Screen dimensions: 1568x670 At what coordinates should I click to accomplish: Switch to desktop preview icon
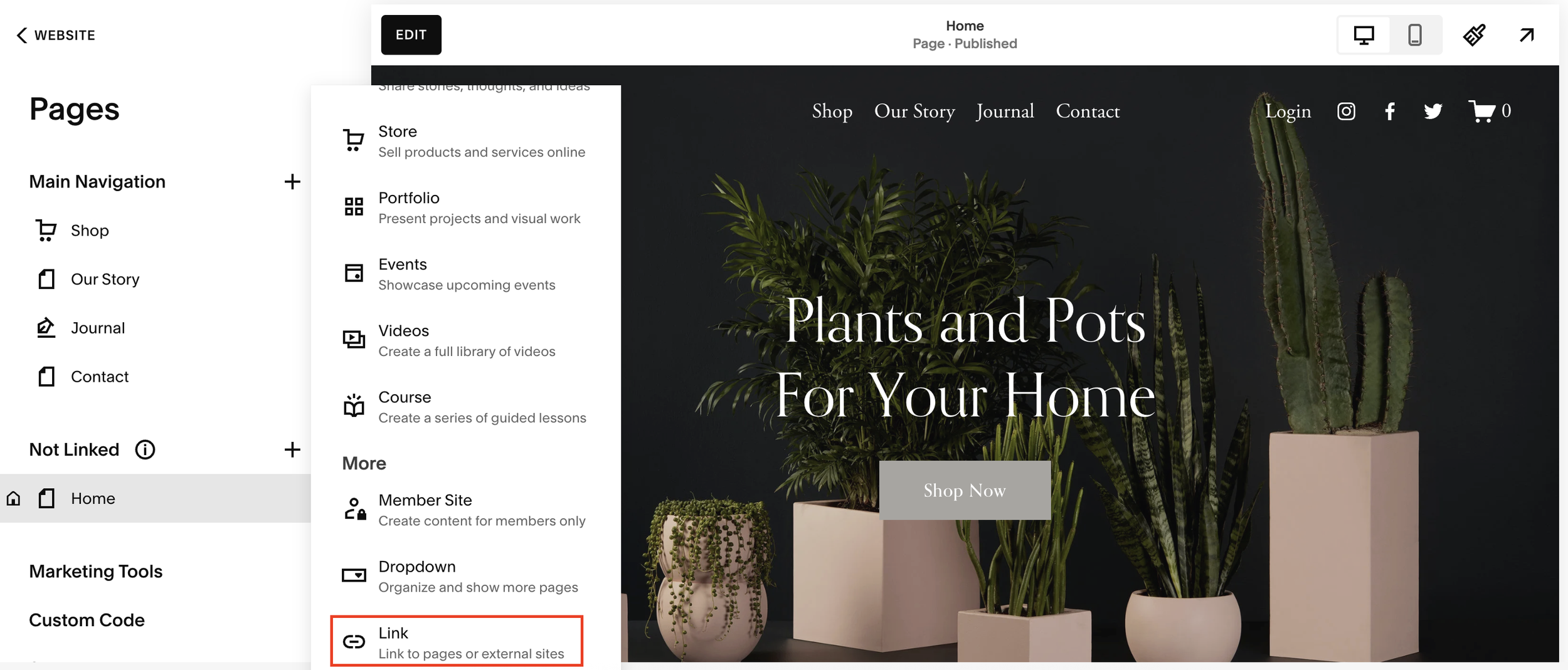tap(1364, 35)
